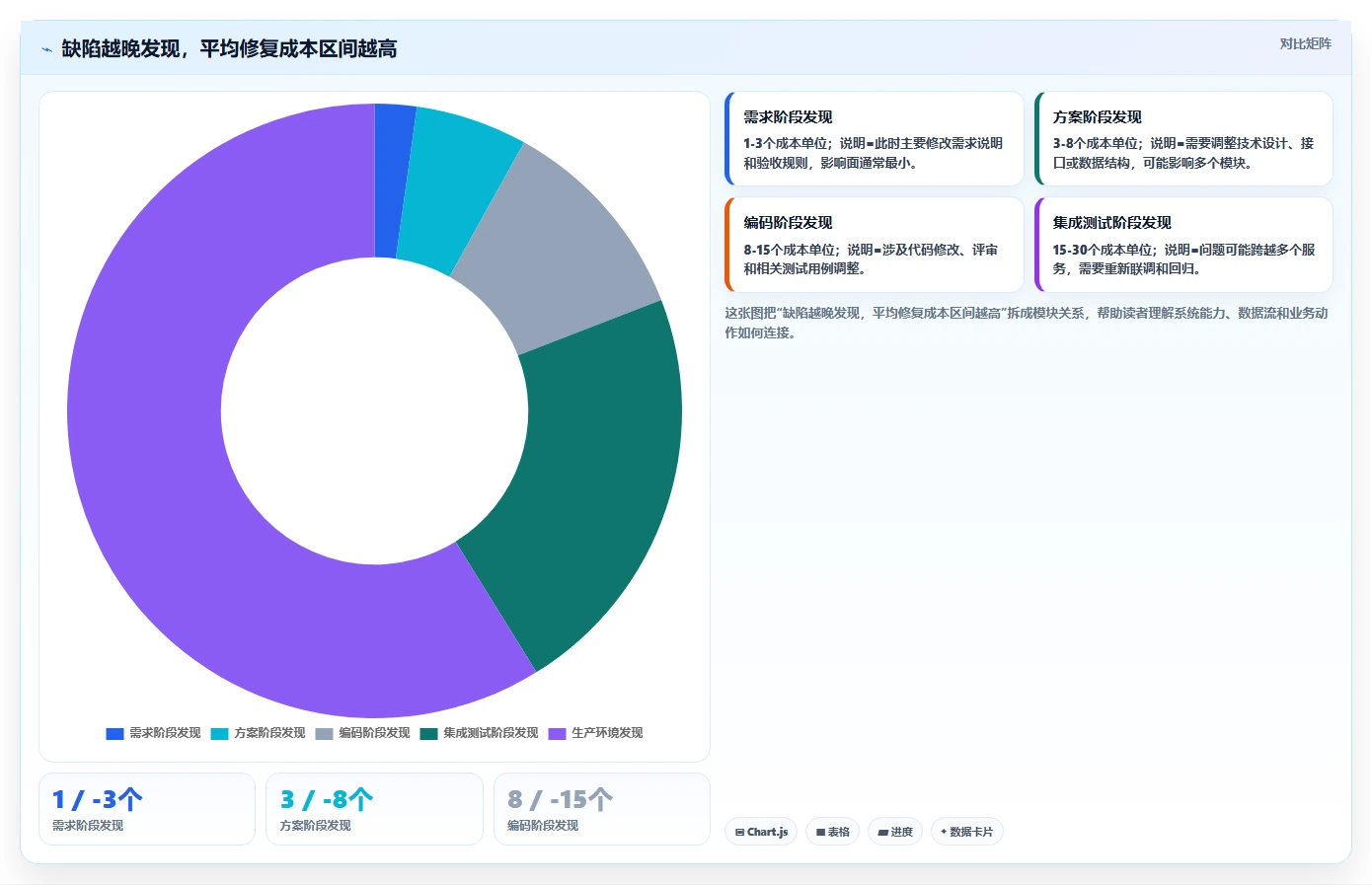This screenshot has width=1372, height=885.
Task: Toggle 方案阶段发现 legend item
Action: click(258, 733)
